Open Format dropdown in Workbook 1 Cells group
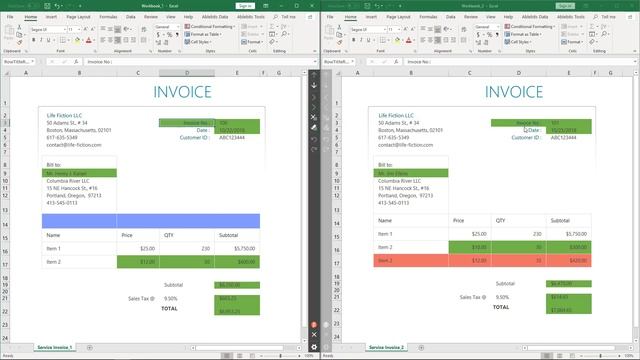 tap(252, 42)
